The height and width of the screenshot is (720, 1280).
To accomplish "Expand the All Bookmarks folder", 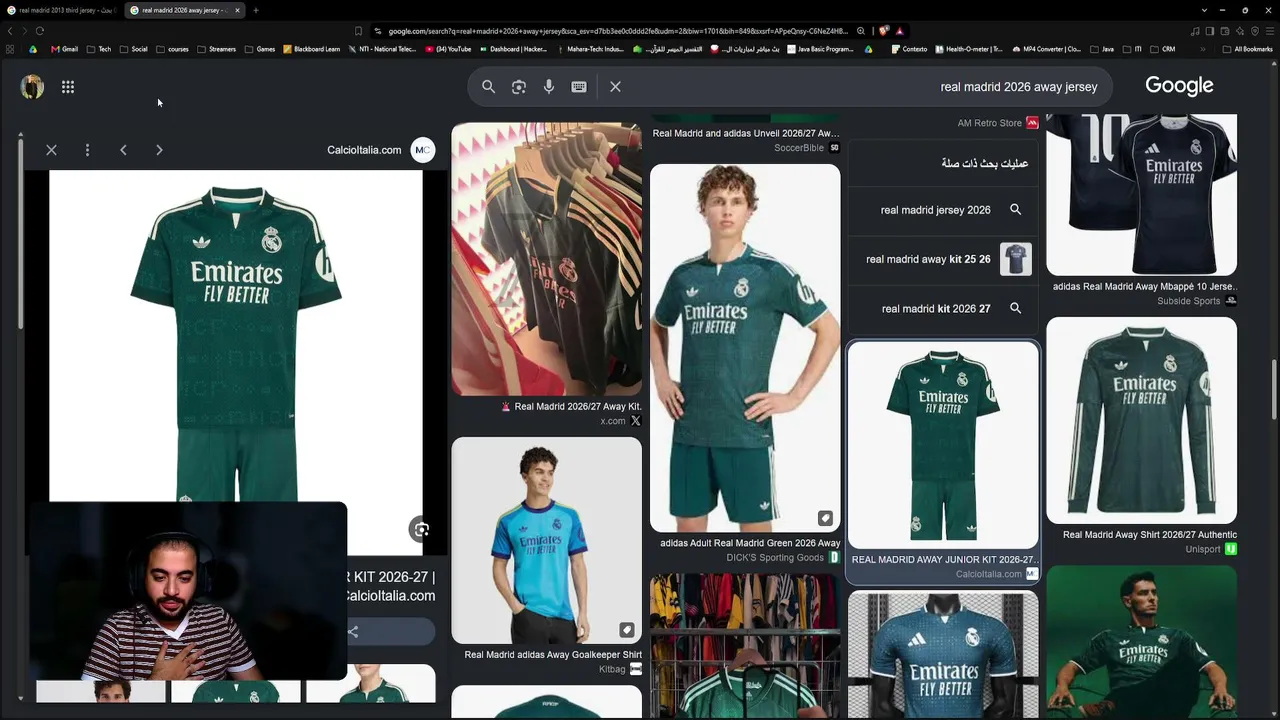I will [1247, 49].
